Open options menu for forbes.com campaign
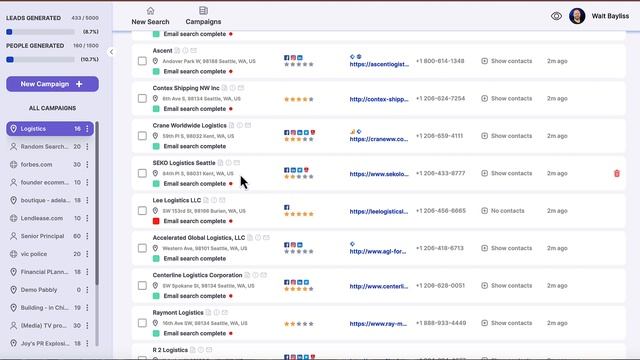The height and width of the screenshot is (360, 640). pyautogui.click(x=87, y=164)
